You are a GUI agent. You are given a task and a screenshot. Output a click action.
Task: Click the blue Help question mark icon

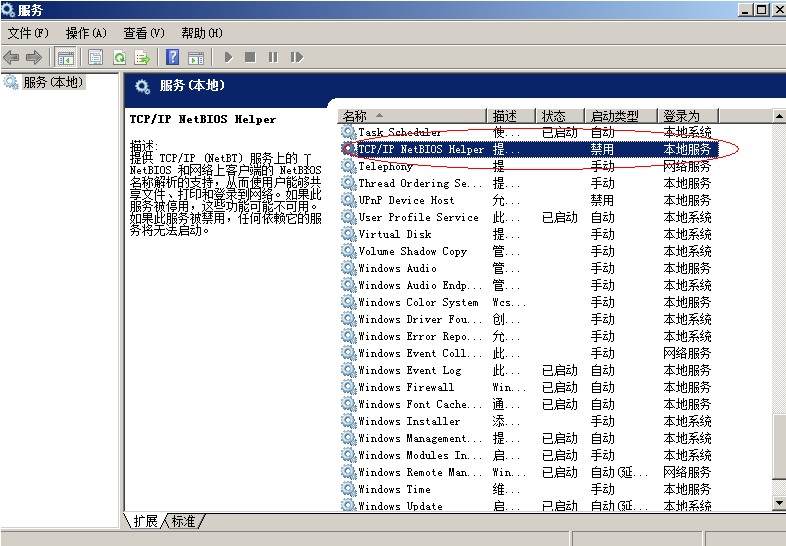[x=173, y=57]
